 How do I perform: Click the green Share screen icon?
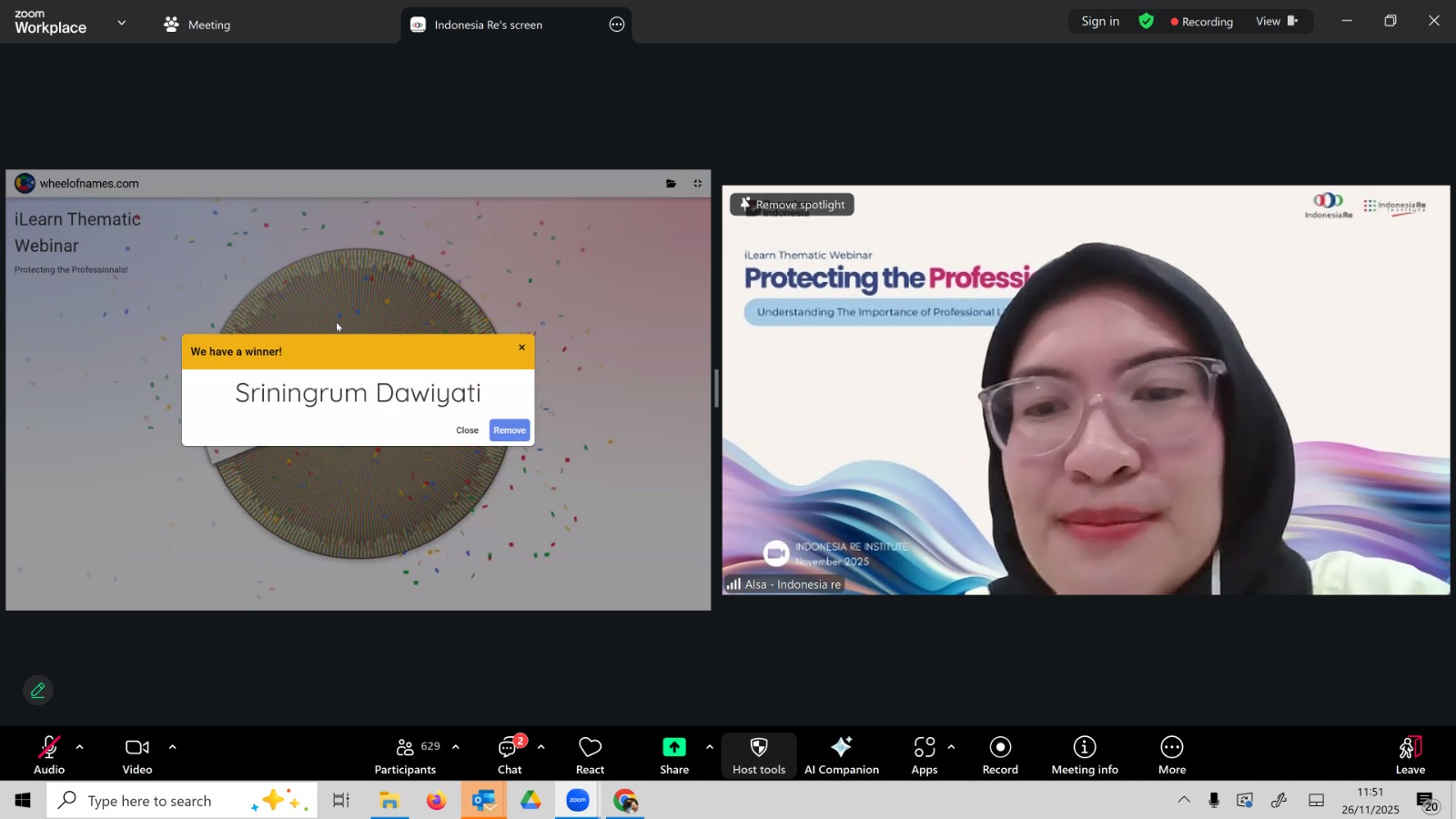coord(674,747)
